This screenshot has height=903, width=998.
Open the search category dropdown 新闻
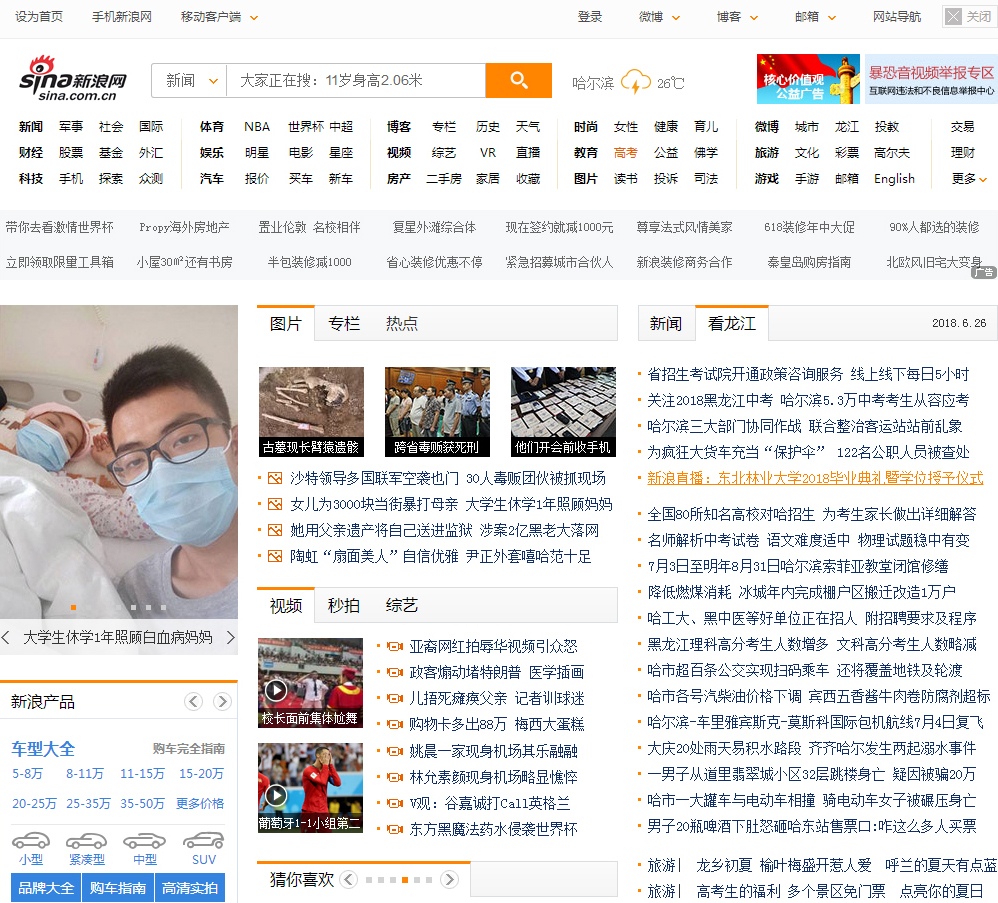[188, 81]
